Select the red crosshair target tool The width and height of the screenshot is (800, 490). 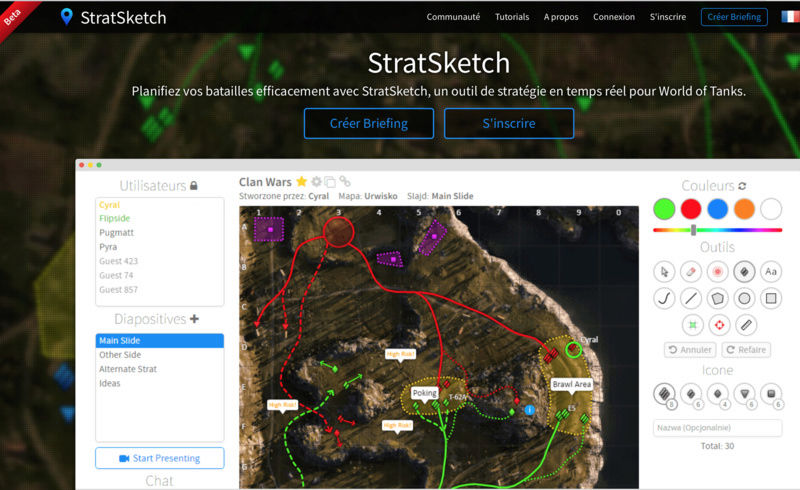[719, 325]
